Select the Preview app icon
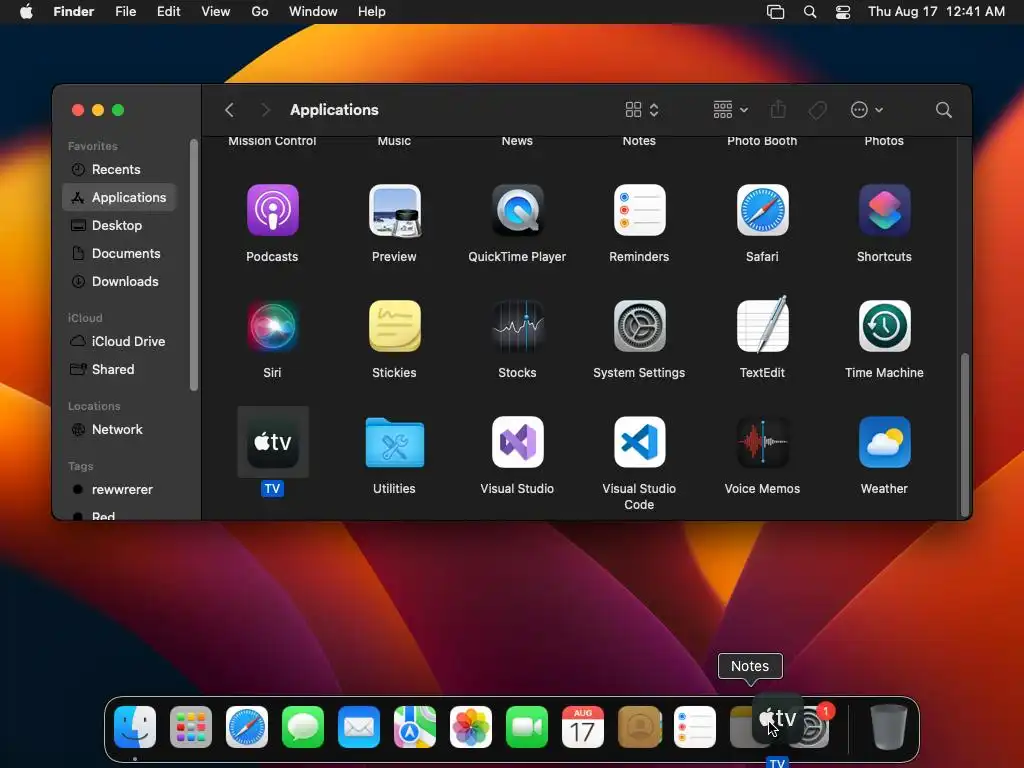The image size is (1024, 768). click(x=394, y=210)
